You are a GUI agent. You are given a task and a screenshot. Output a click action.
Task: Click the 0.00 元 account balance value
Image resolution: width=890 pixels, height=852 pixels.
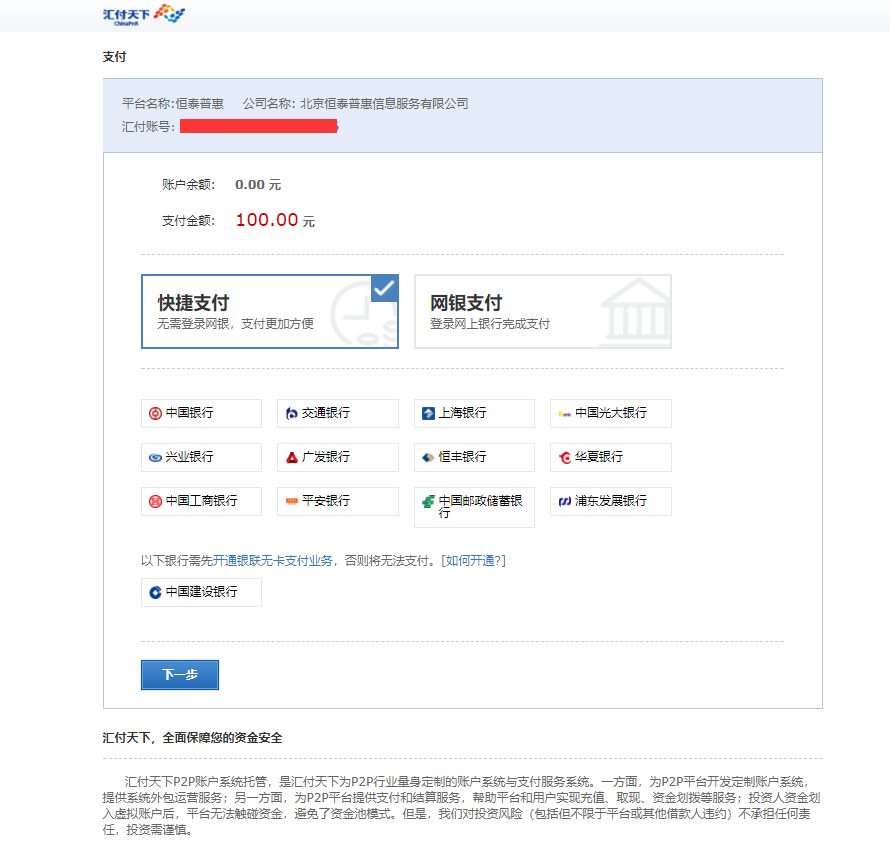(x=258, y=184)
